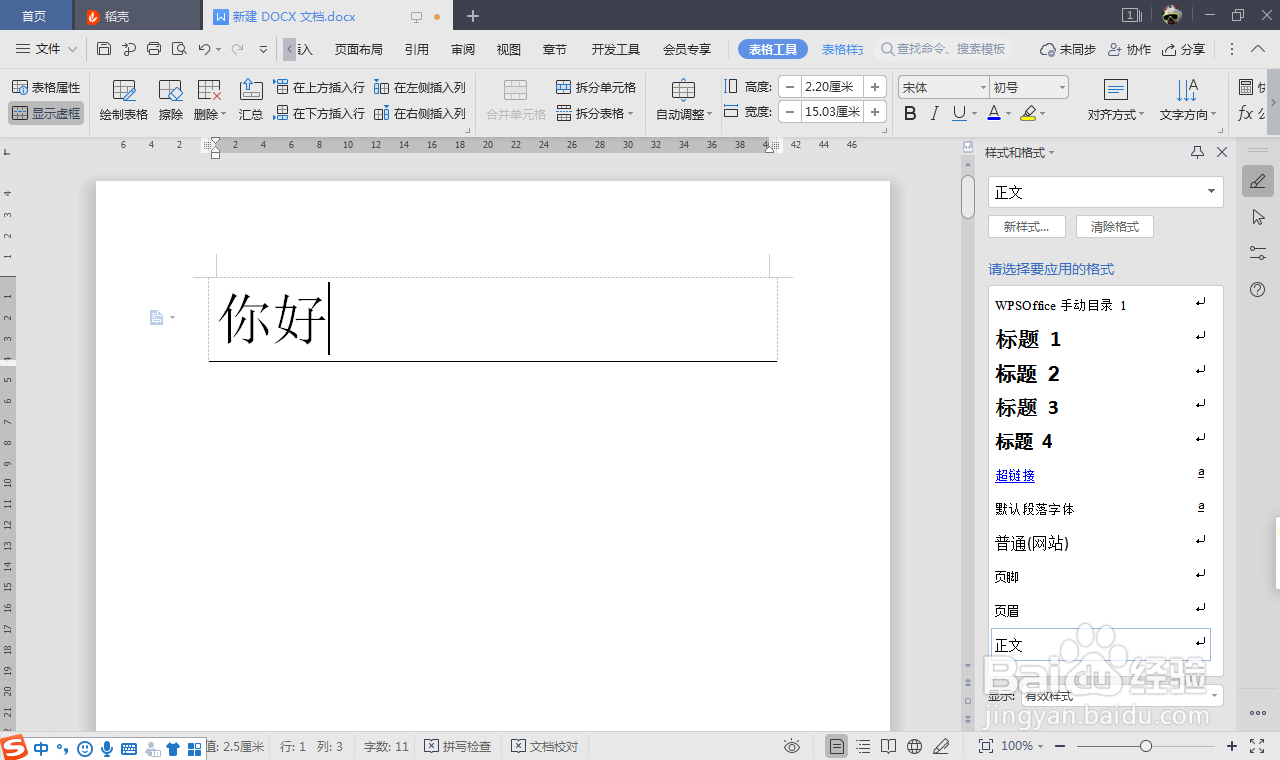The image size is (1280, 760).
Task: Switch to 引用 tab
Action: point(417,49)
